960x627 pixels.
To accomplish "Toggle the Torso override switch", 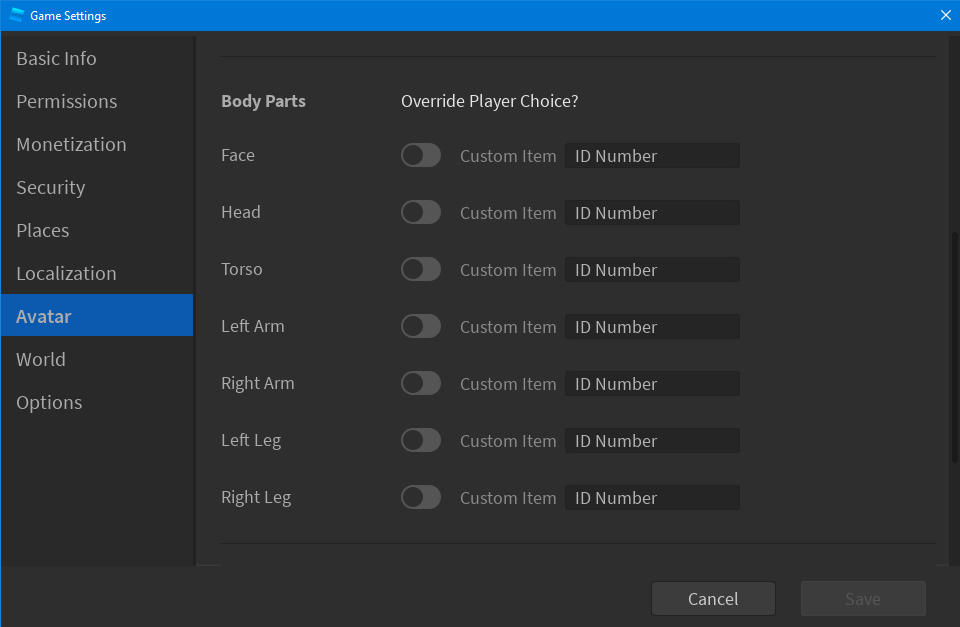I will coord(421,269).
